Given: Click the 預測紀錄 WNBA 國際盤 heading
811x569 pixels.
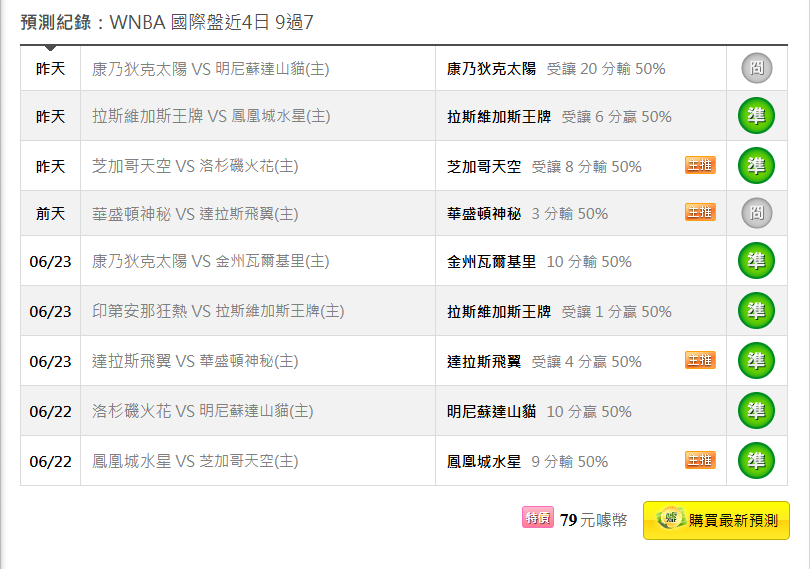Looking at the screenshot, I should pyautogui.click(x=167, y=23).
